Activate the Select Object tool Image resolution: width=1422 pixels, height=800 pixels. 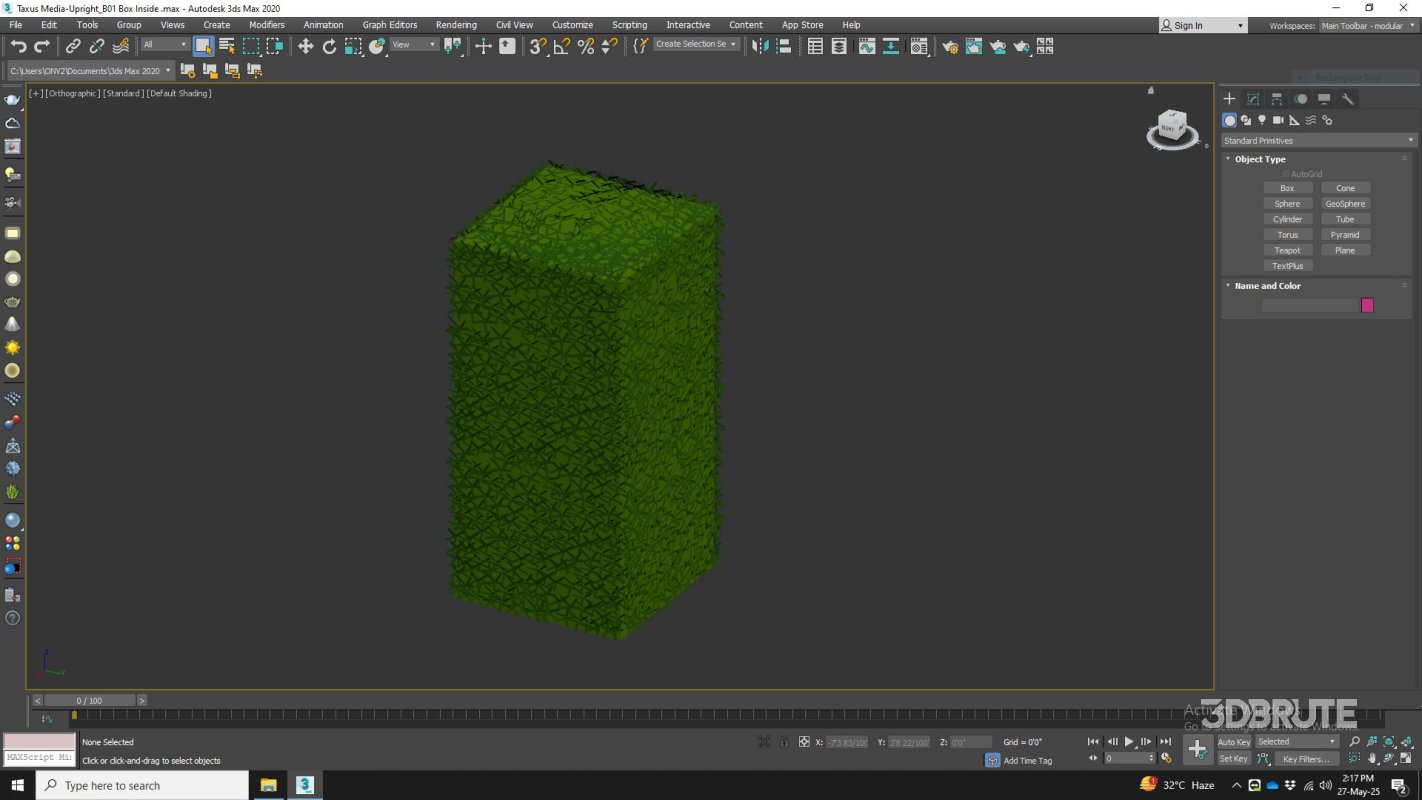(204, 46)
